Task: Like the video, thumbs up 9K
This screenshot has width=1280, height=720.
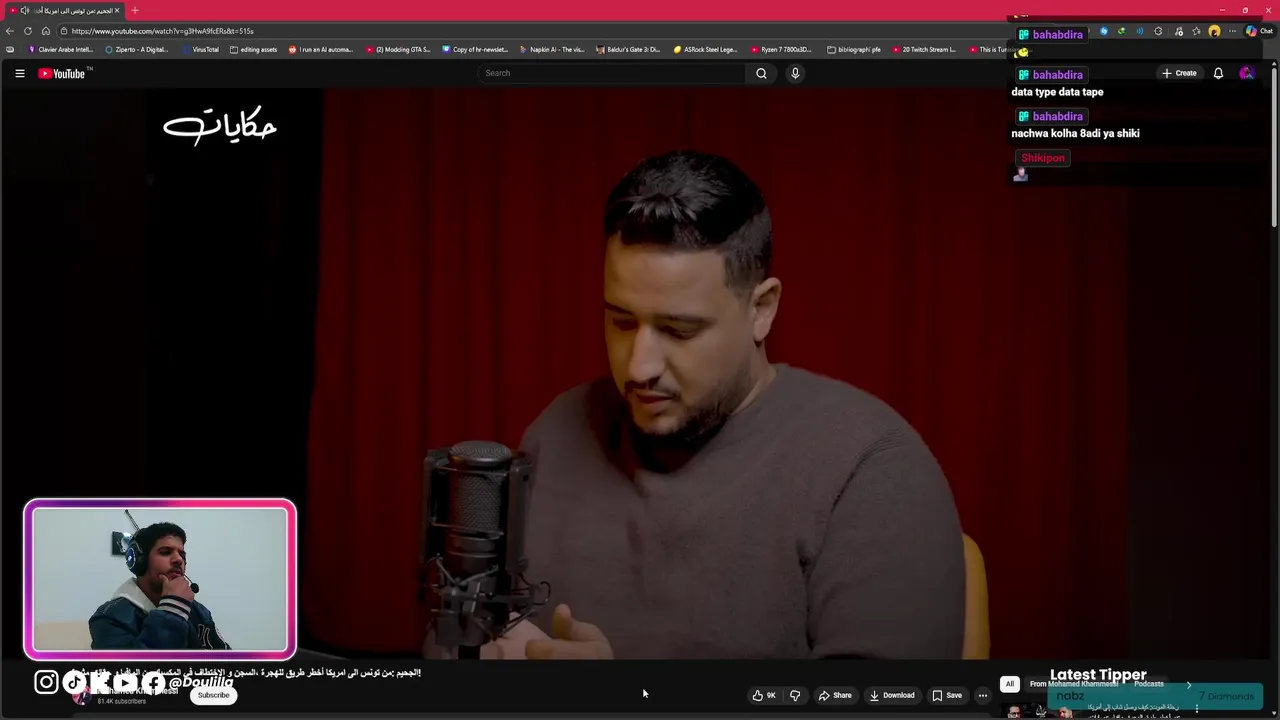Action: 765,695
